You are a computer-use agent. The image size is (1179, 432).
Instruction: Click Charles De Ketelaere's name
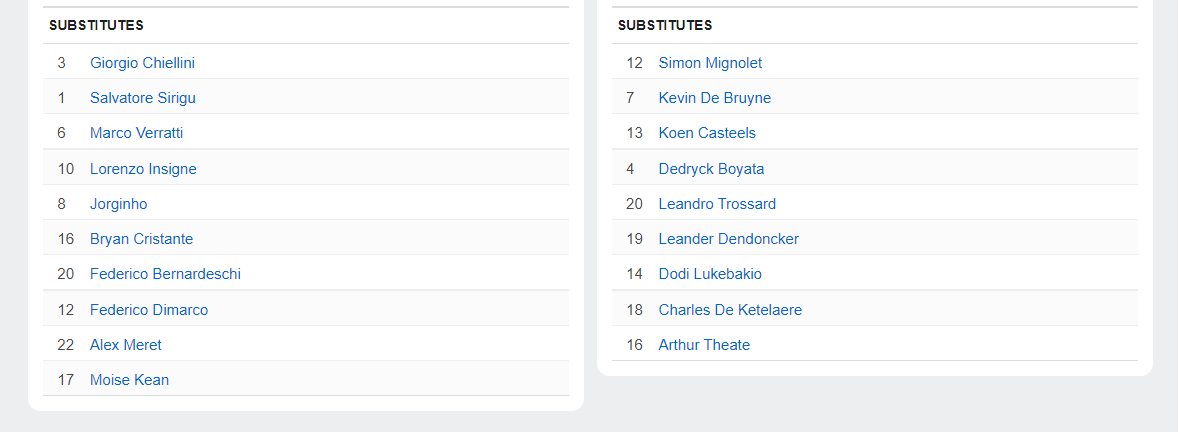[730, 310]
